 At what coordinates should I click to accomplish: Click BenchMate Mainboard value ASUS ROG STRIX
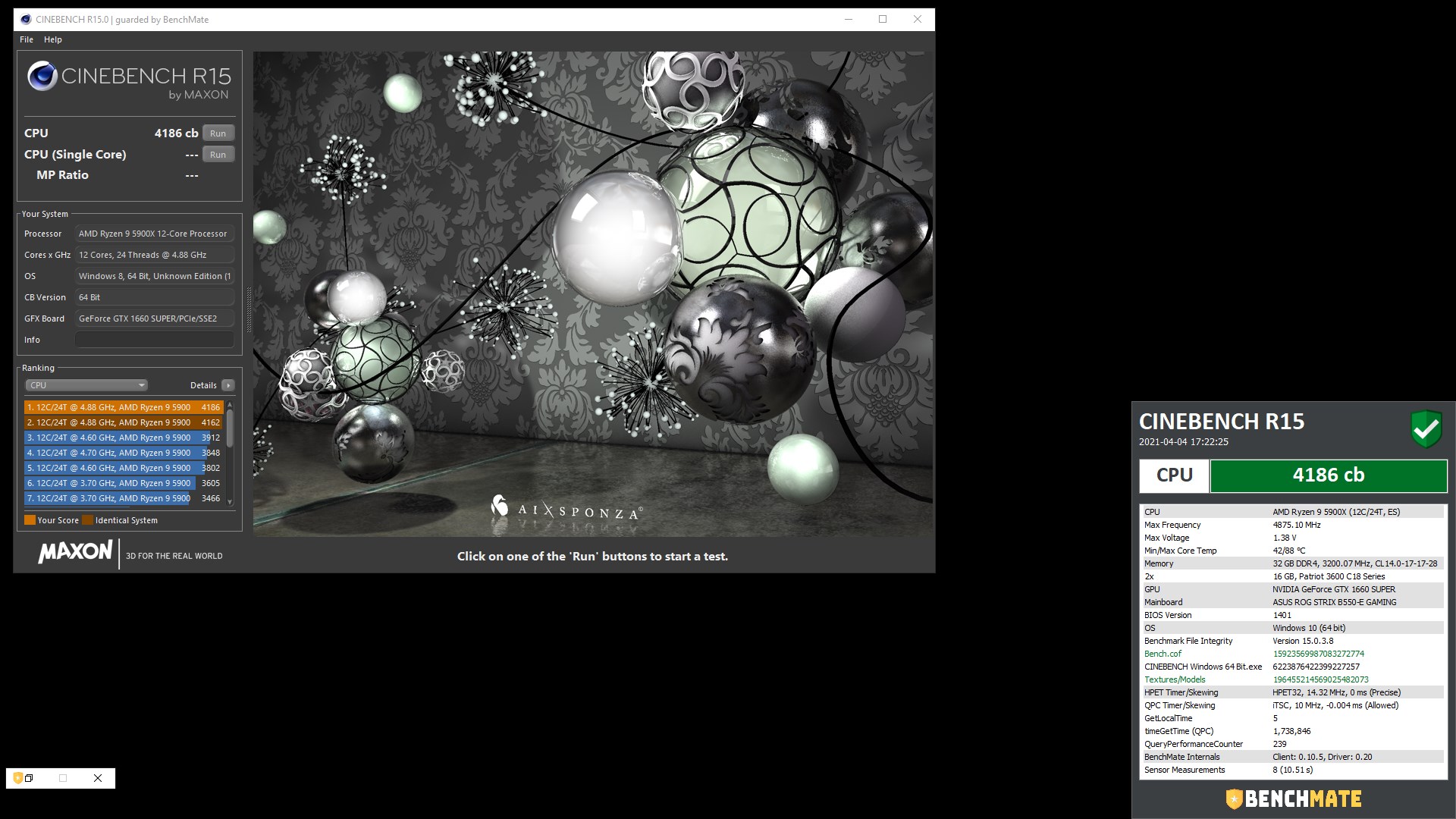[1334, 602]
